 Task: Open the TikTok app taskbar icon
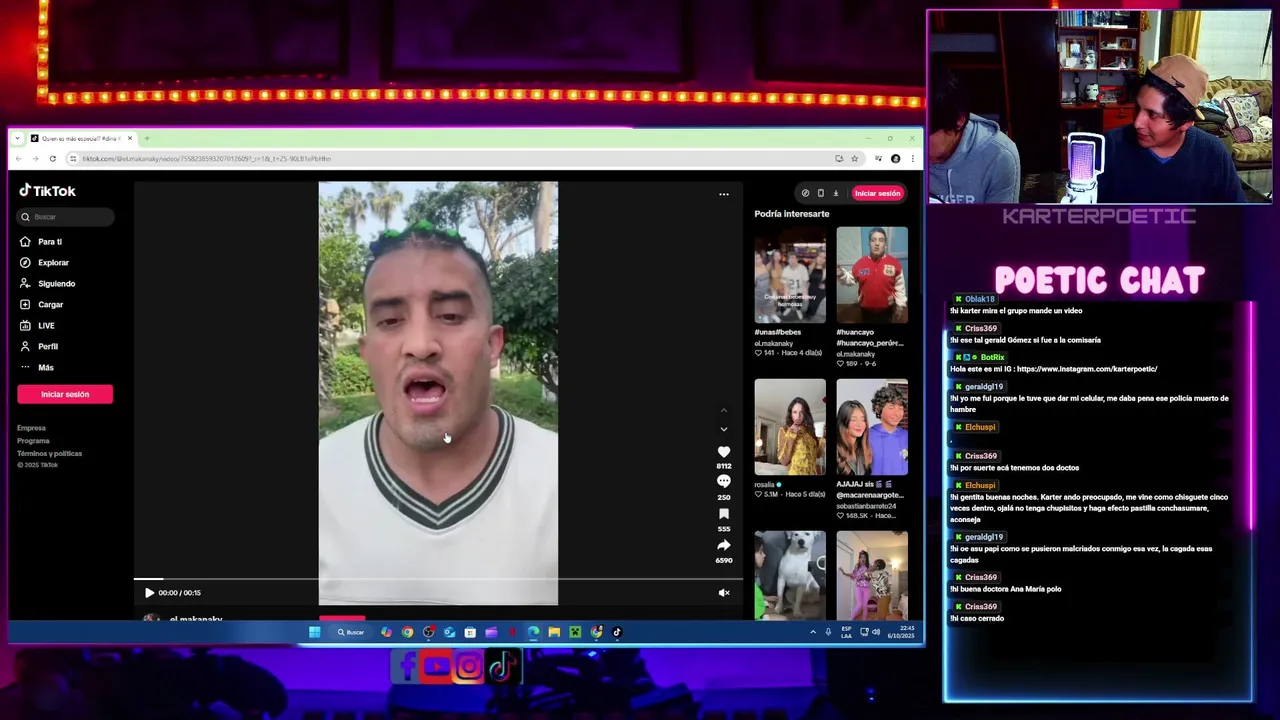coord(617,632)
